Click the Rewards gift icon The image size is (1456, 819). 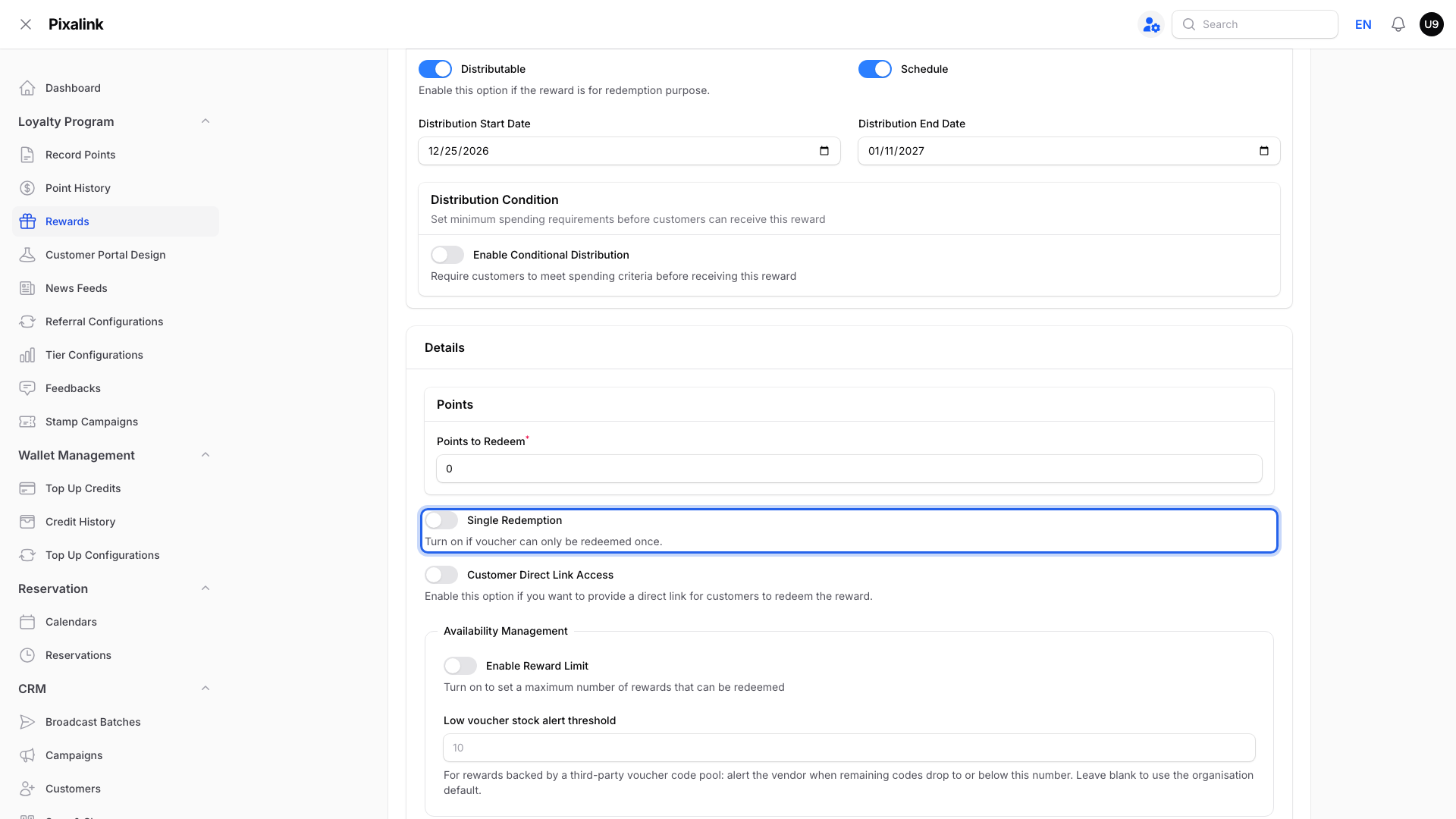[27, 221]
